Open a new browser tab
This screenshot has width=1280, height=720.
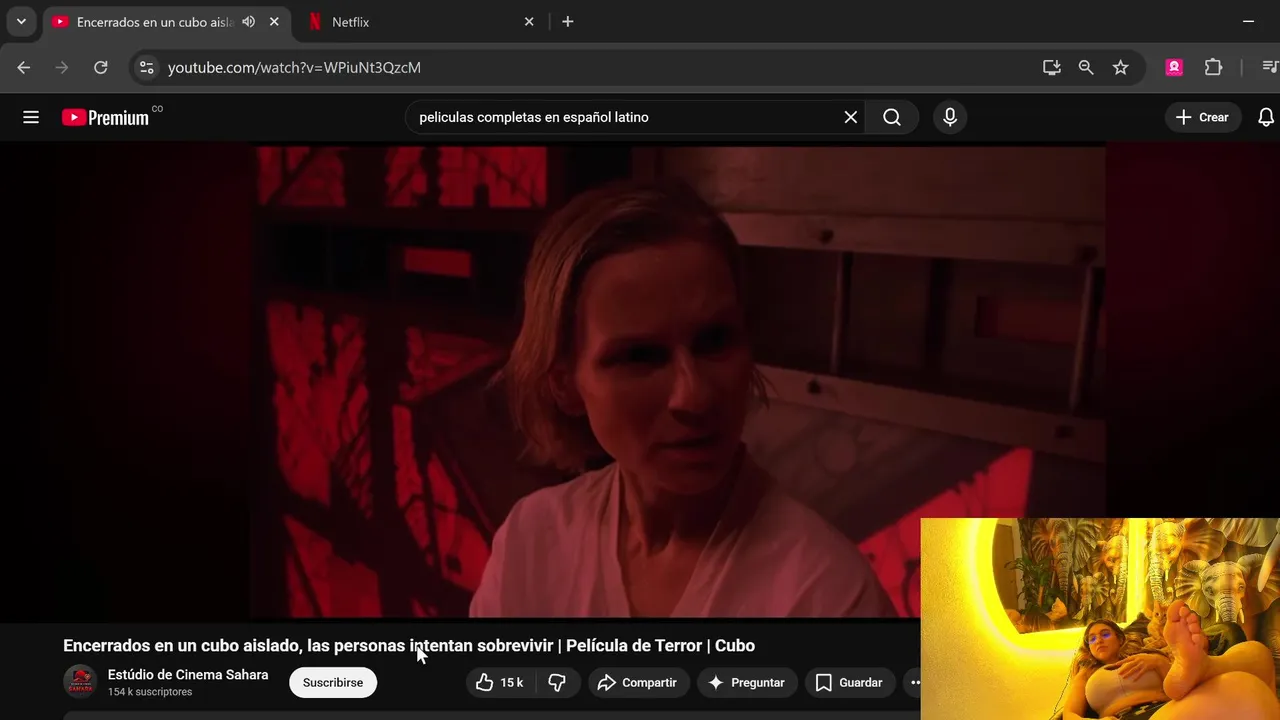567,22
